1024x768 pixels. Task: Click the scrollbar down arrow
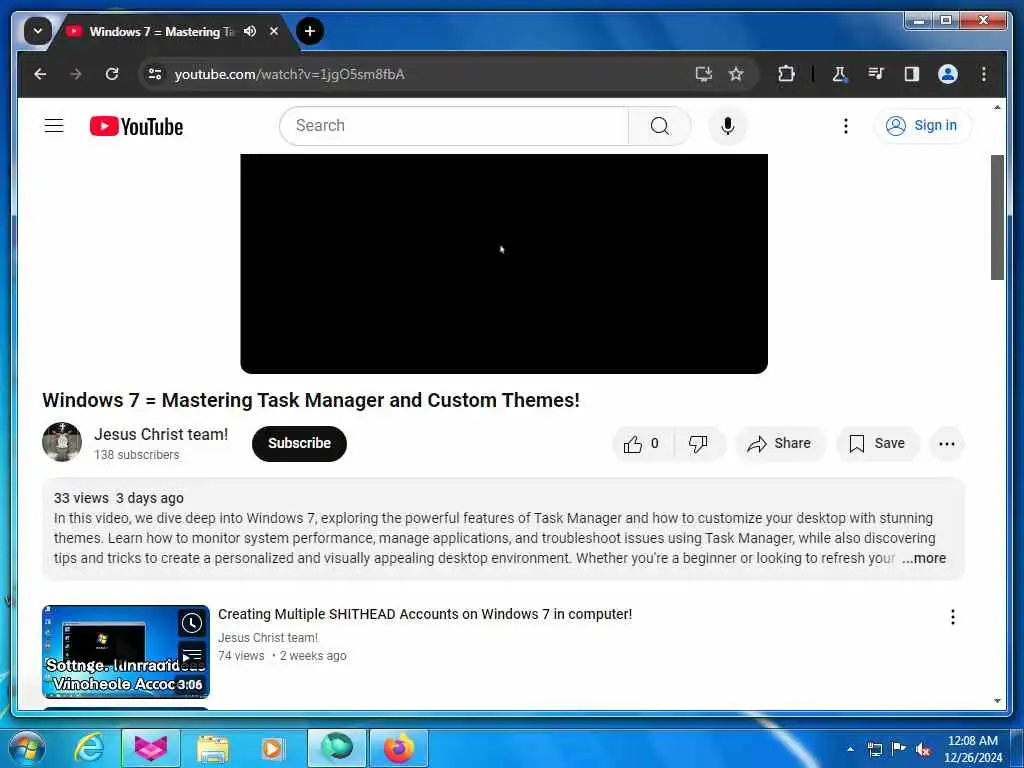[997, 701]
